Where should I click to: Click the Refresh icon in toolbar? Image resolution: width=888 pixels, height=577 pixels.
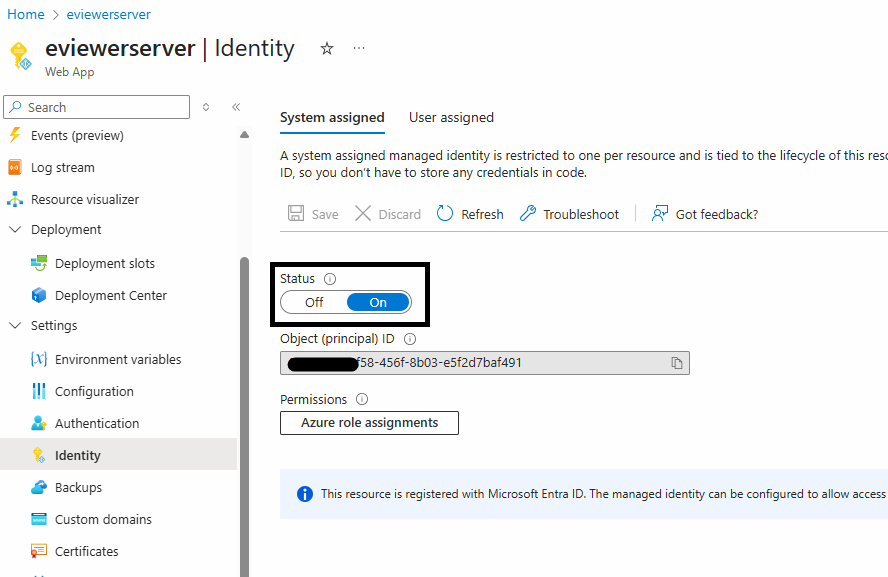[446, 214]
